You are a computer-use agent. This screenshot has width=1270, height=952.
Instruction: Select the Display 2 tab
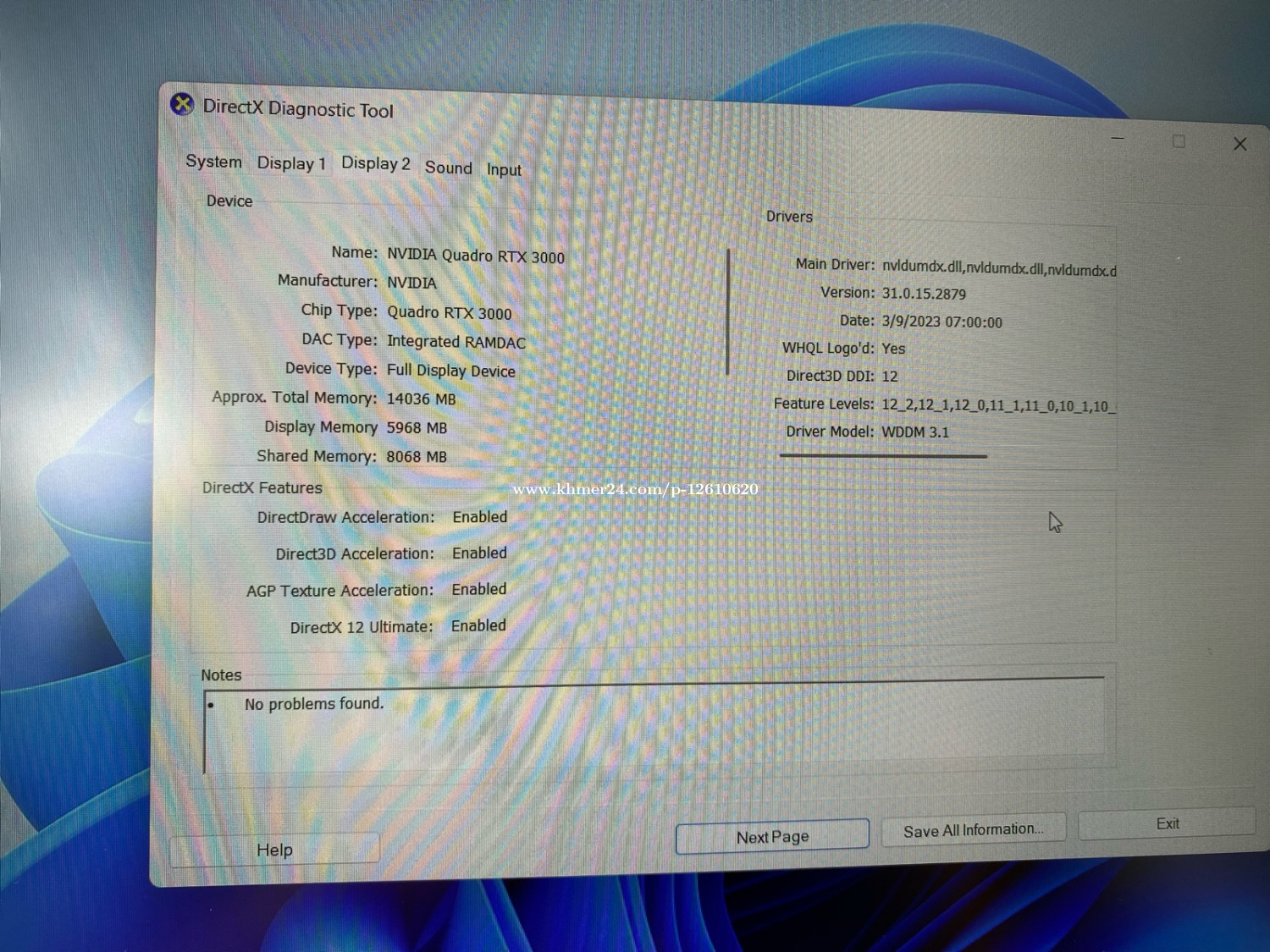pyautogui.click(x=375, y=164)
